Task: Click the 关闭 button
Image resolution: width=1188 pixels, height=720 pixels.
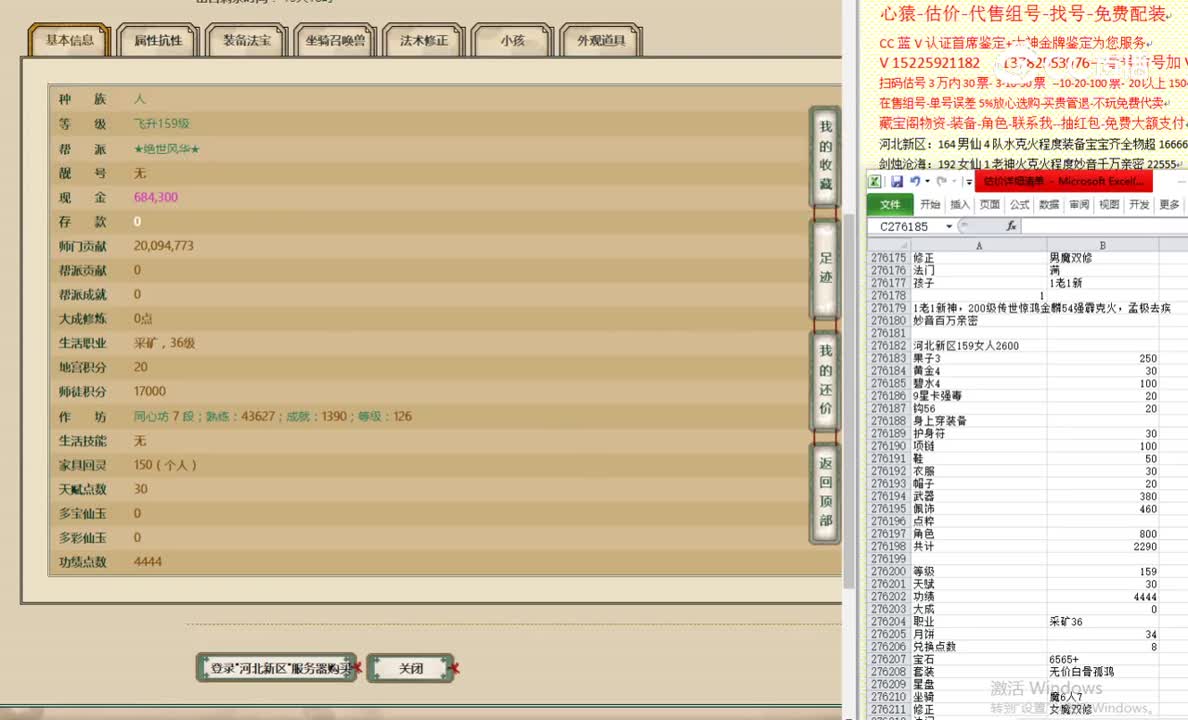Action: (x=411, y=668)
